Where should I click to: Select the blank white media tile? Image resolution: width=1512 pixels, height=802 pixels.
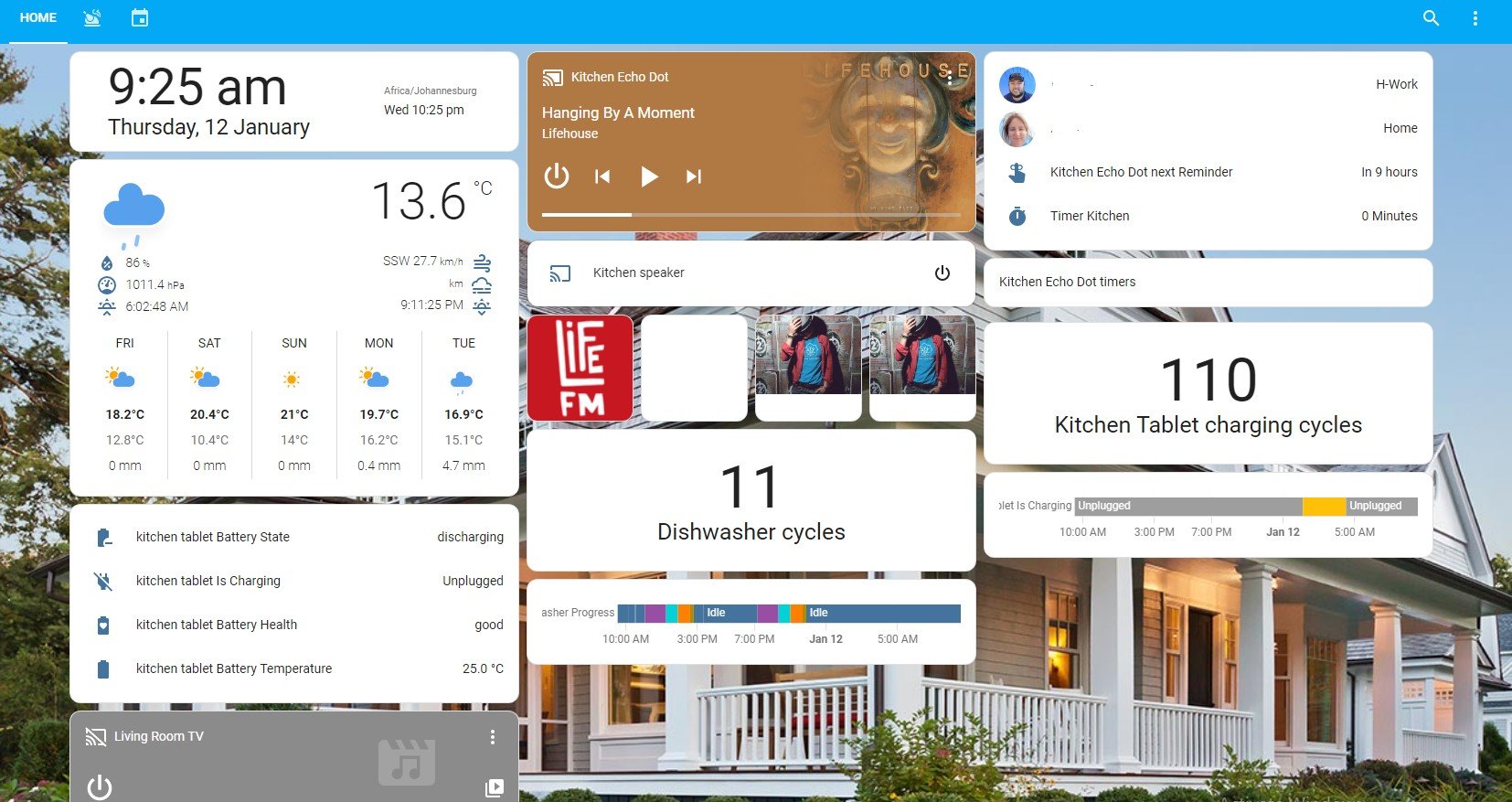coord(694,368)
